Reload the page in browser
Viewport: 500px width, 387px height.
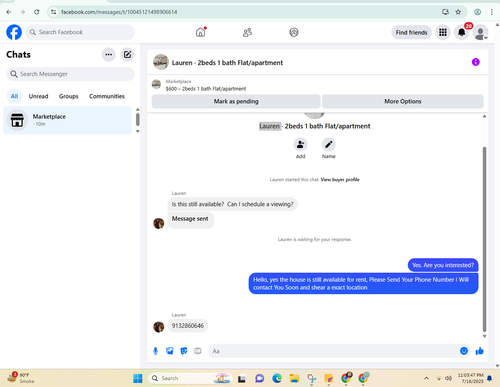pos(37,12)
